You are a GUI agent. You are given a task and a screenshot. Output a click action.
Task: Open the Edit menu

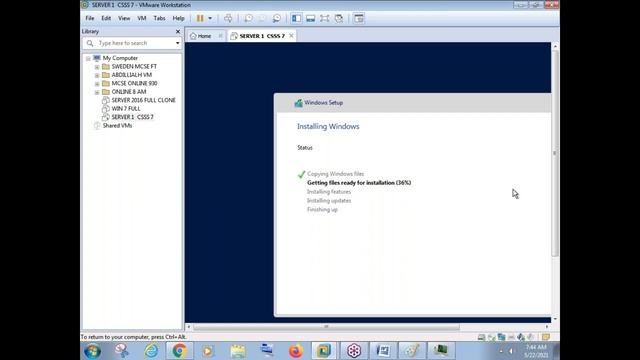[x=106, y=18]
